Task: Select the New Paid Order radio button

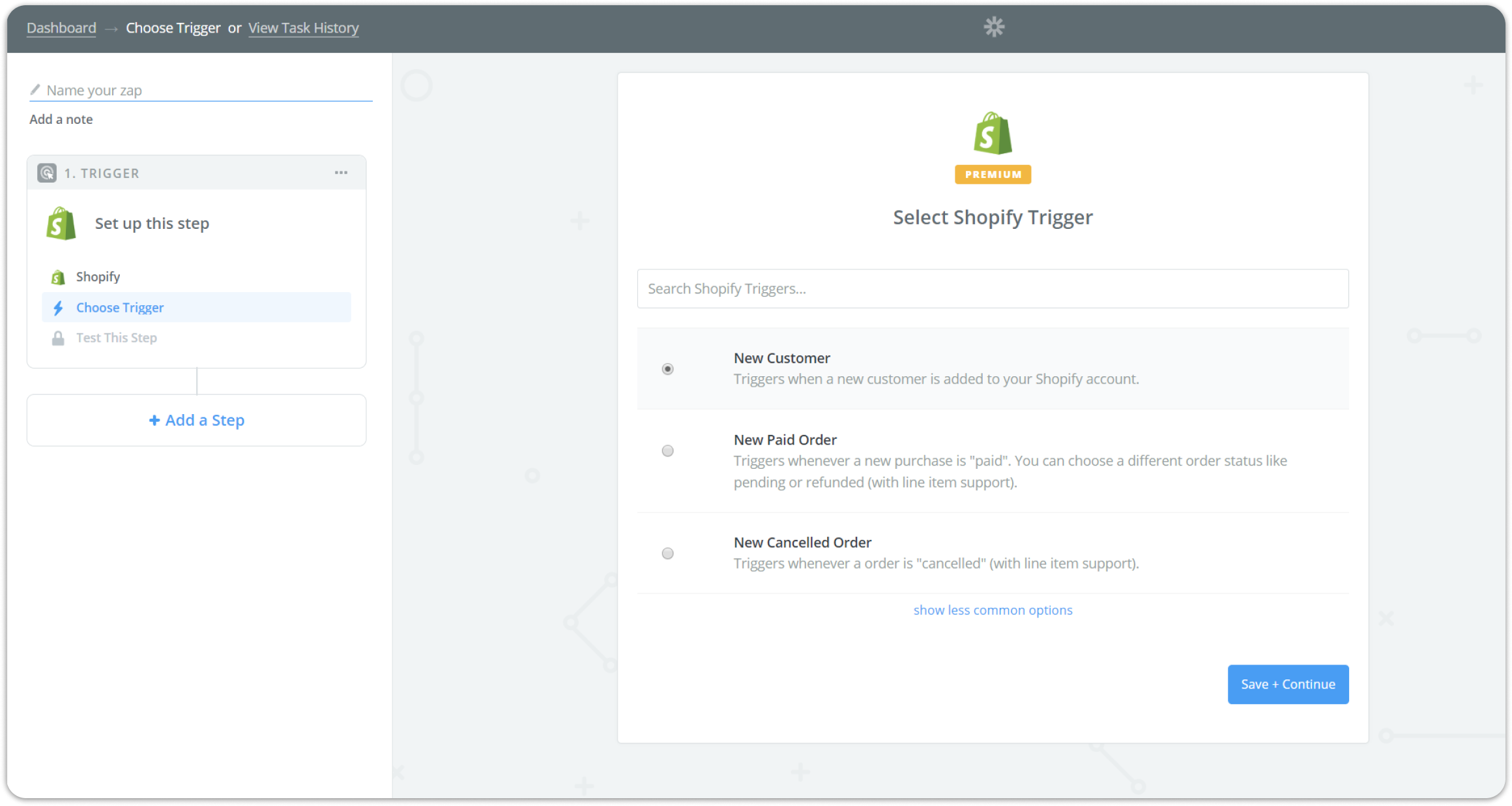Action: click(x=667, y=451)
